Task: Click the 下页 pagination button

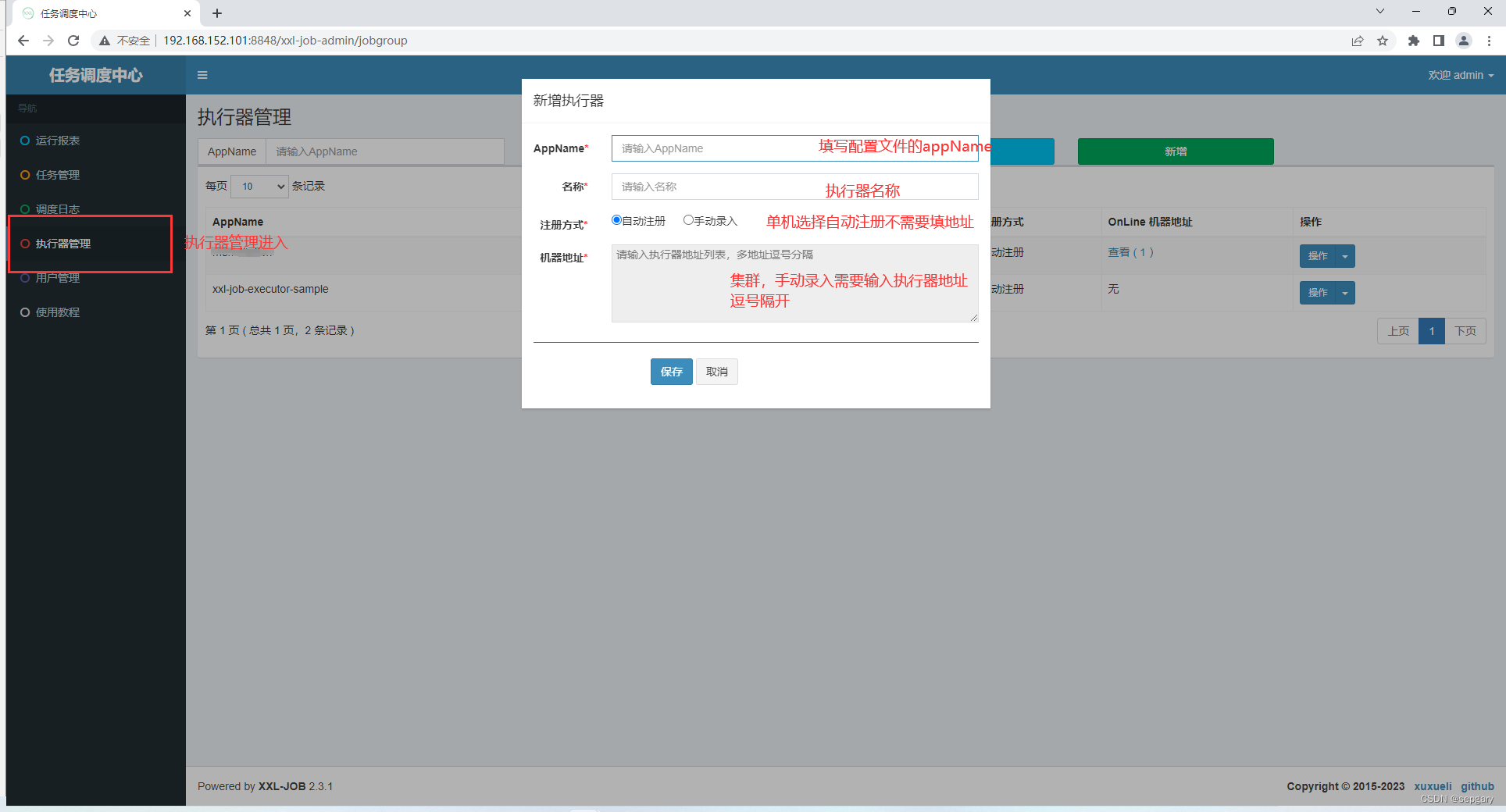Action: [1465, 331]
